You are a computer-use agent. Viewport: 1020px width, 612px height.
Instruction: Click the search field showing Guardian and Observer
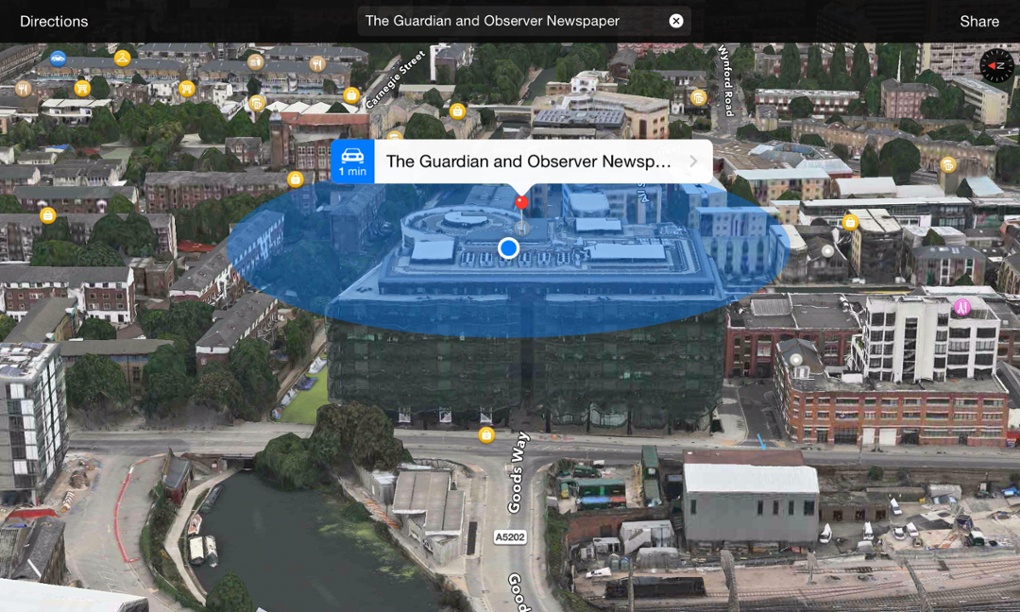pyautogui.click(x=510, y=21)
